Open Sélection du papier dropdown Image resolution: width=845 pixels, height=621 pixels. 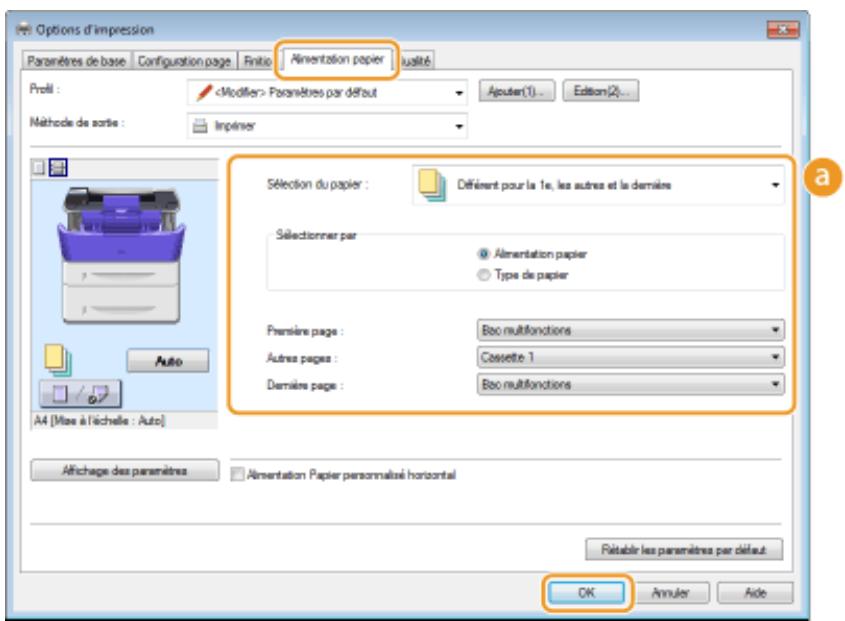(598, 185)
